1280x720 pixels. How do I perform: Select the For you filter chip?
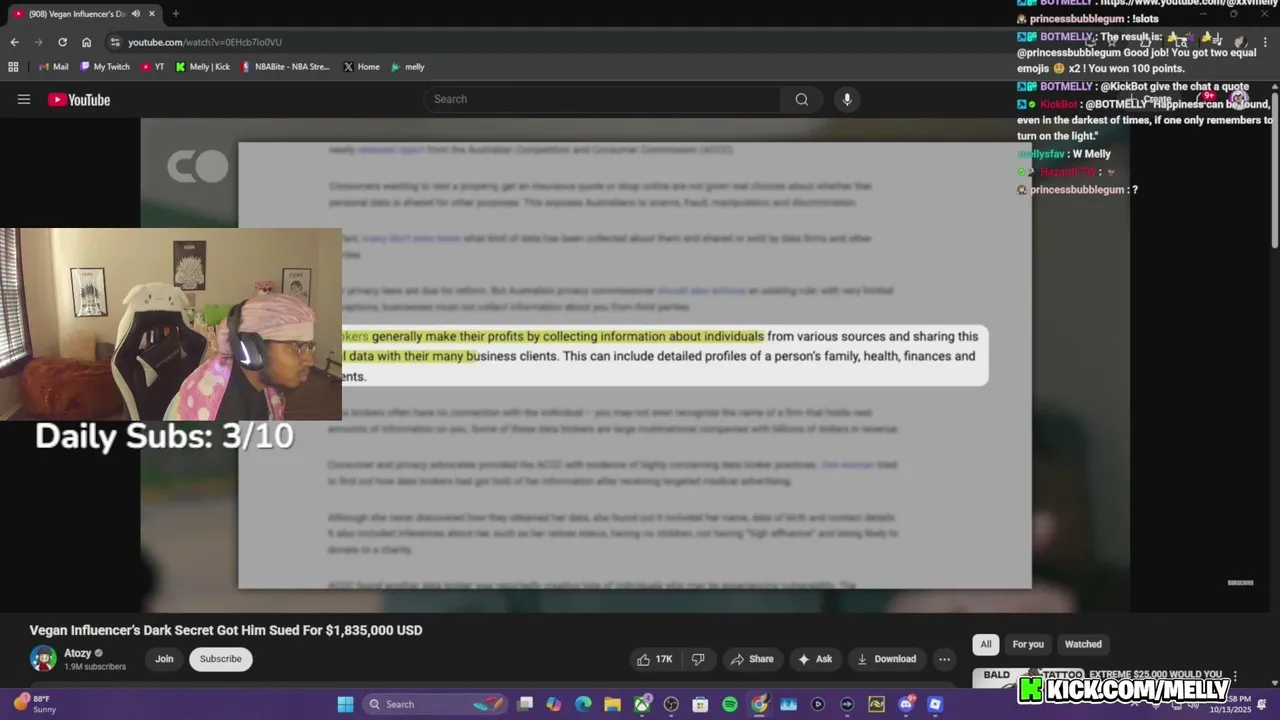(x=1028, y=644)
